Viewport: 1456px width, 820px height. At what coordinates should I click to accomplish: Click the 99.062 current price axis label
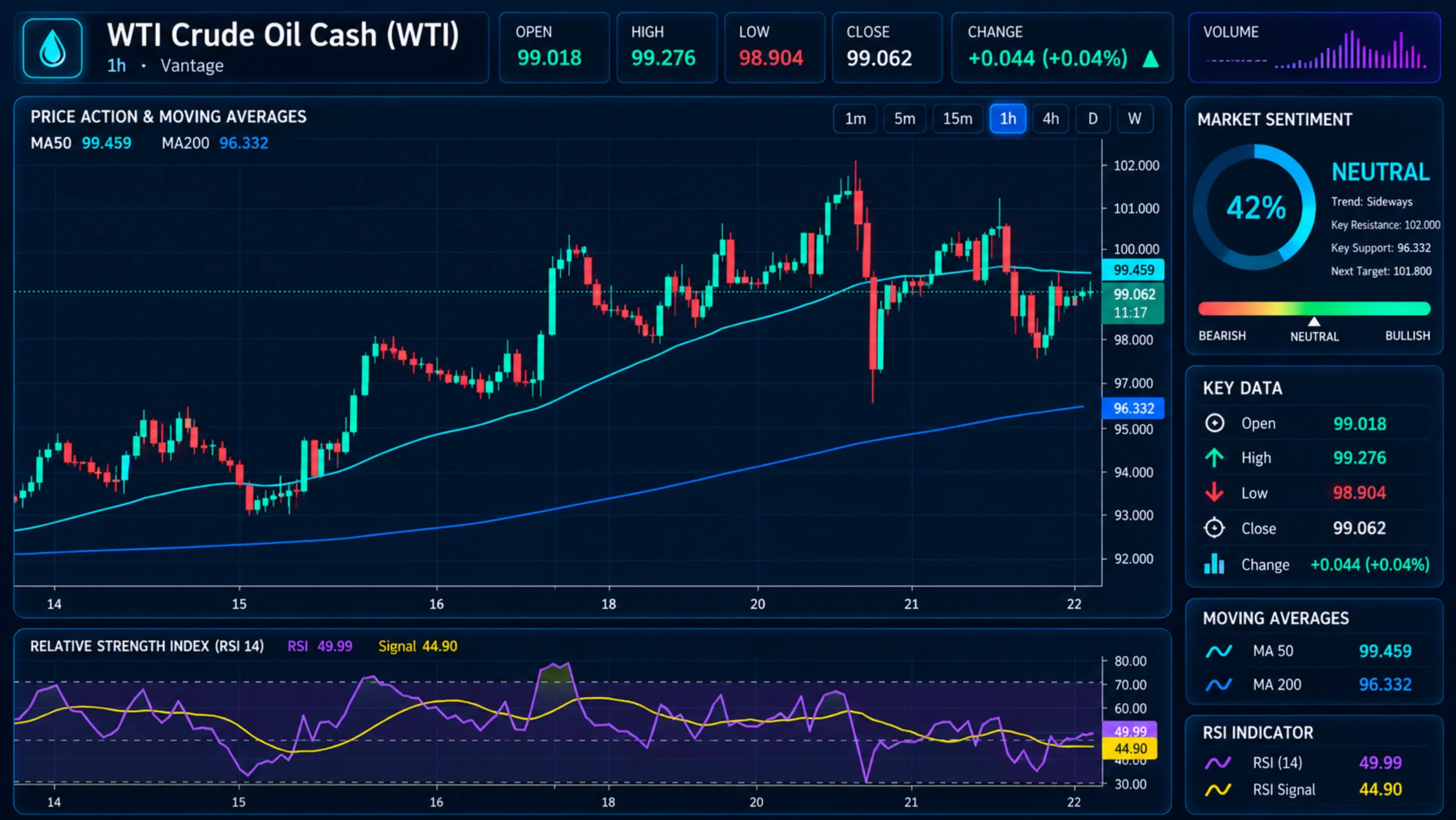pos(1134,303)
